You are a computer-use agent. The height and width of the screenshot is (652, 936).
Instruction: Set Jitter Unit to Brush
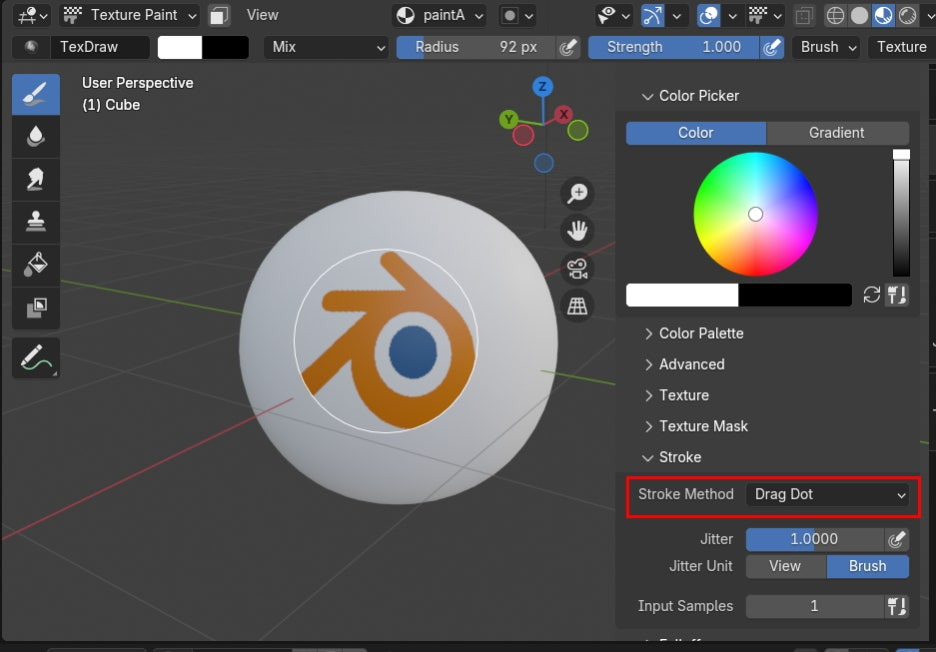coord(868,566)
